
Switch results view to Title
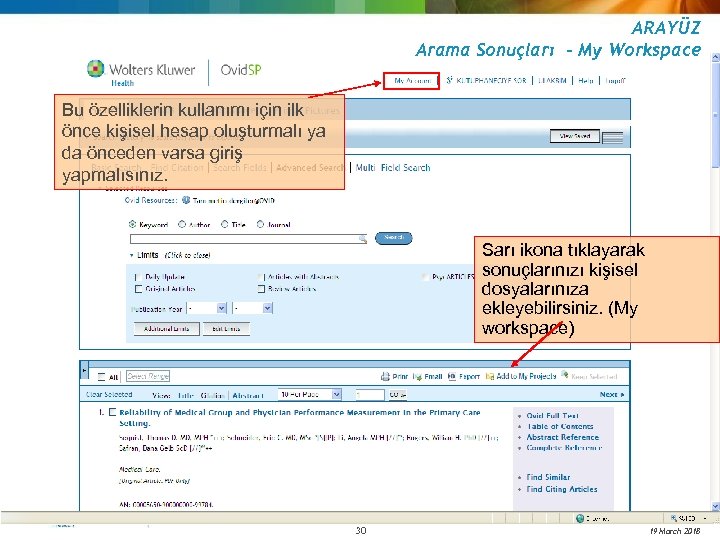[186, 395]
